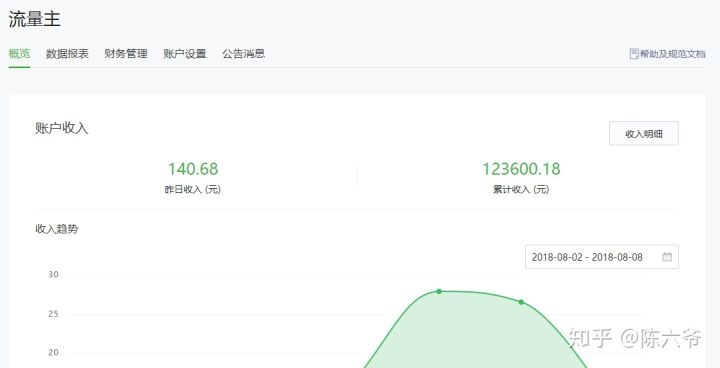Select the 123600.18 cumulative income value
Viewport: 720px width, 368px height.
click(521, 169)
